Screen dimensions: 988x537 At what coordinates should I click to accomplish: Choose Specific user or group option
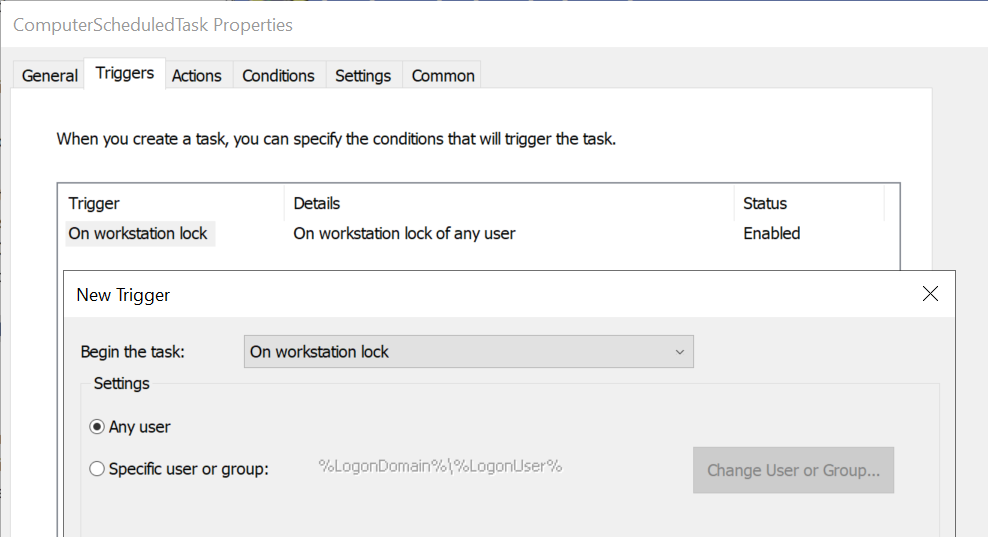pyautogui.click(x=97, y=468)
